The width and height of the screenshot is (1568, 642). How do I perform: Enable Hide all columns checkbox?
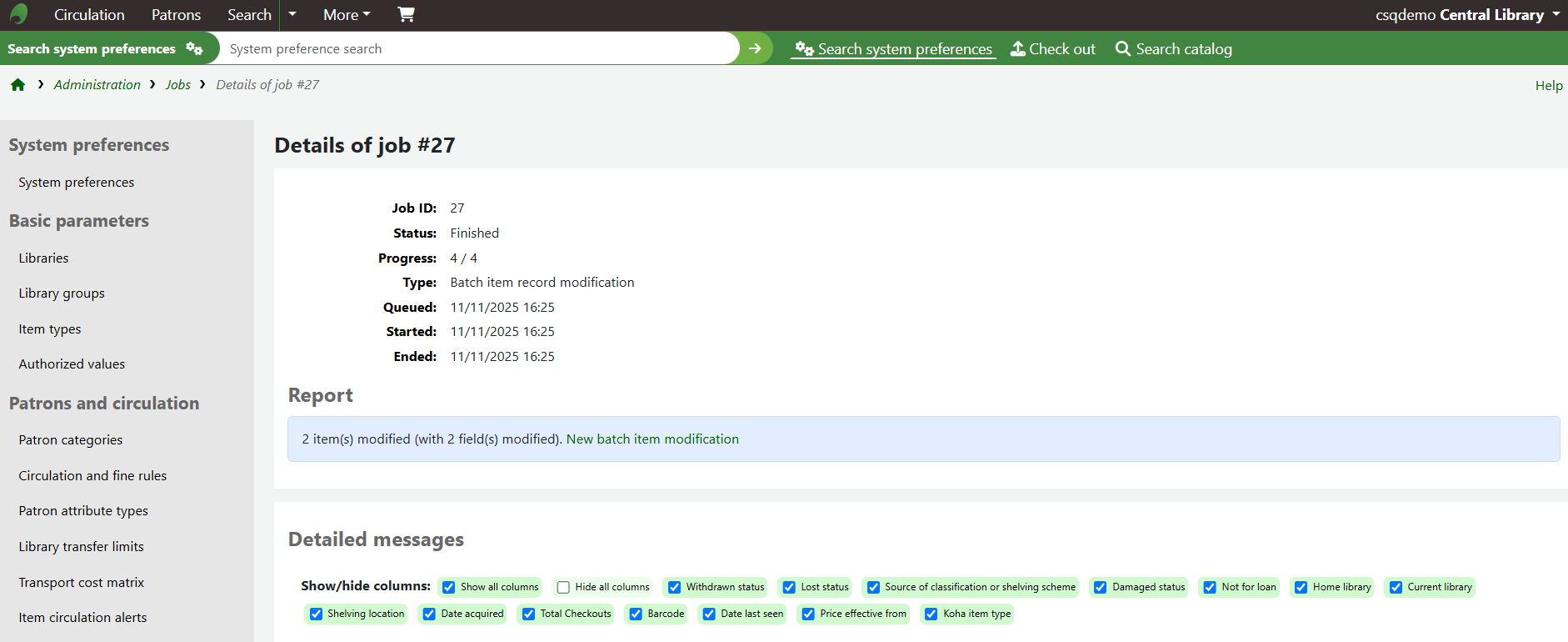[x=563, y=587]
